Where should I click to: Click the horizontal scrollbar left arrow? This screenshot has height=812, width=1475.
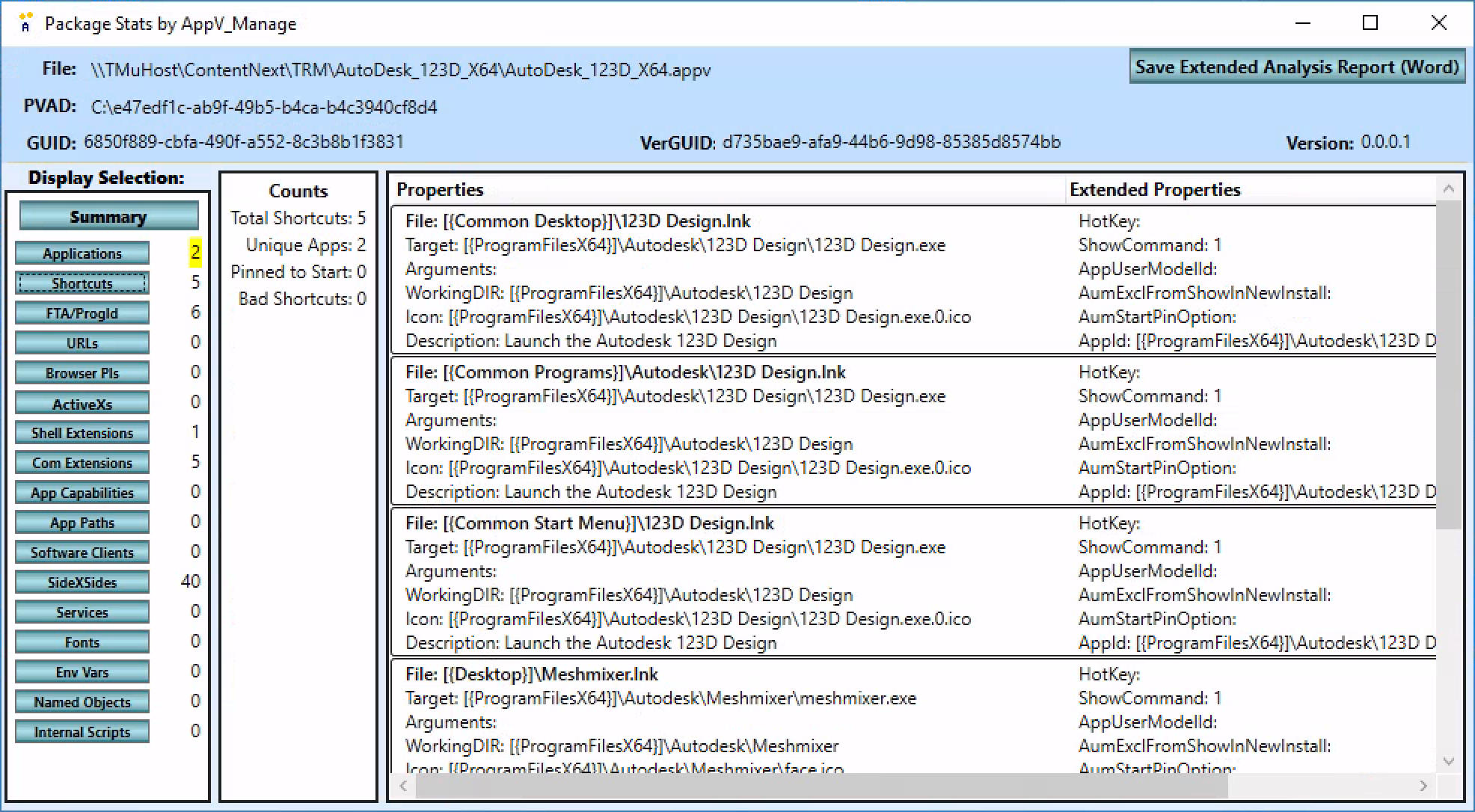403,785
